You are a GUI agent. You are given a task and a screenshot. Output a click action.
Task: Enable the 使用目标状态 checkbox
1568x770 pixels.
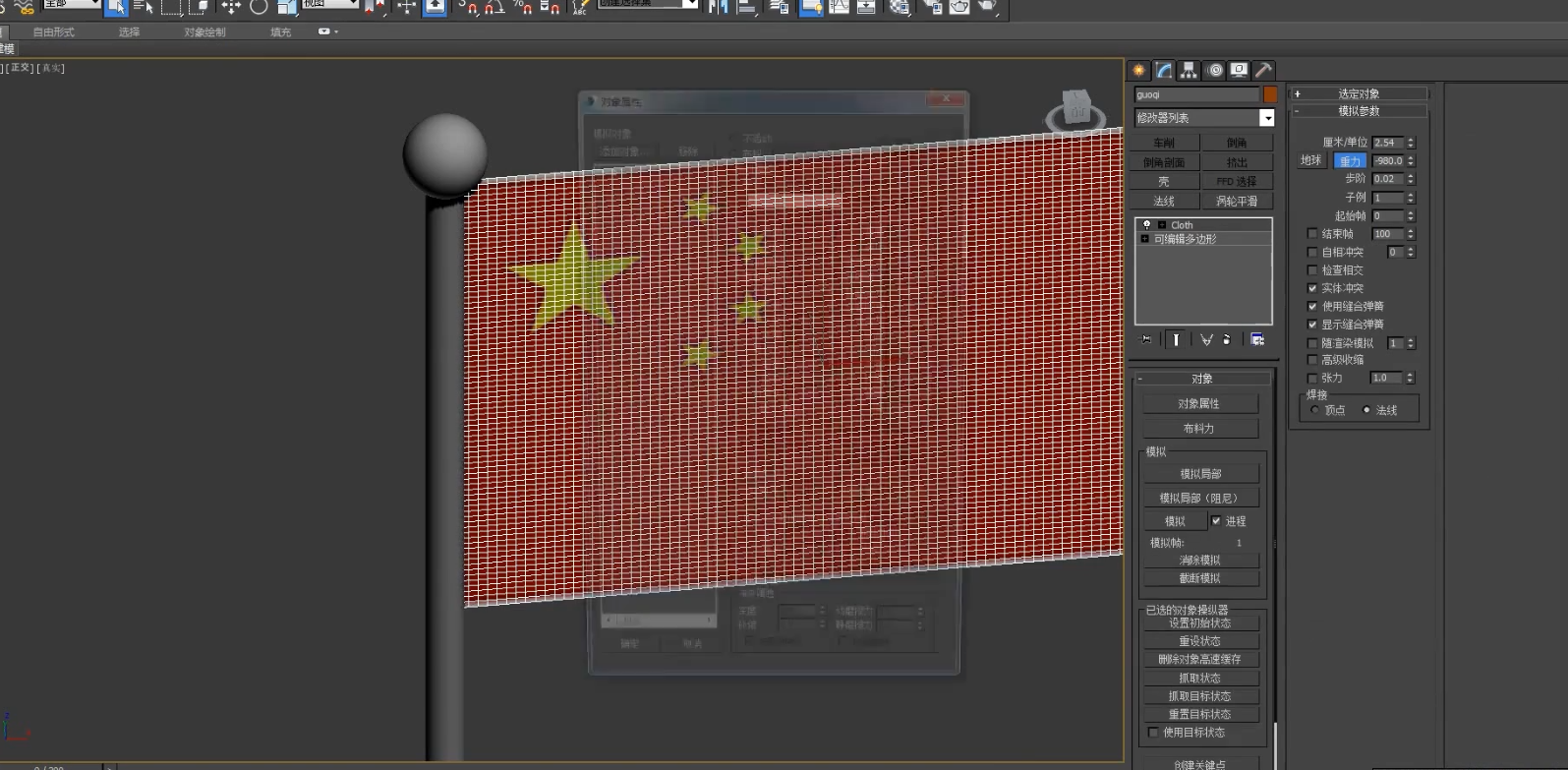coord(1153,733)
